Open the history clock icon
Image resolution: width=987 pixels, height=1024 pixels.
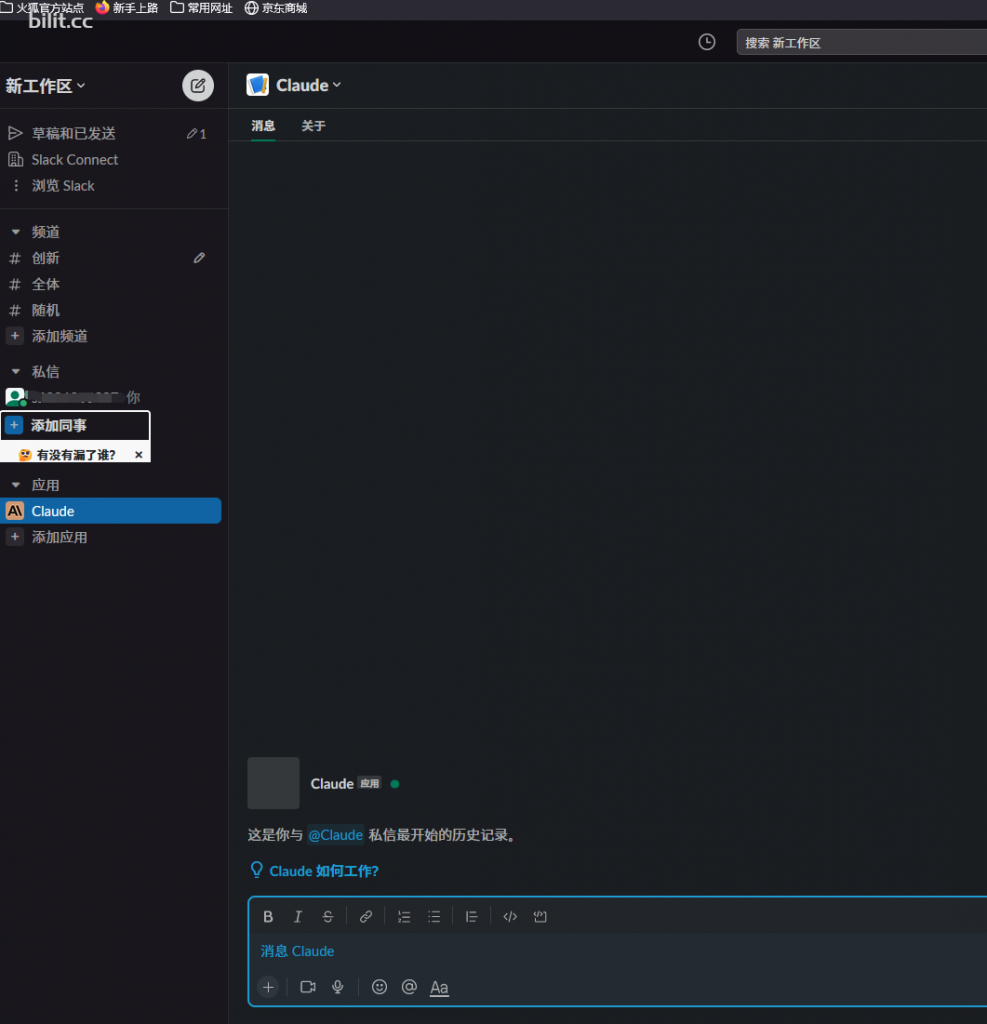point(707,42)
